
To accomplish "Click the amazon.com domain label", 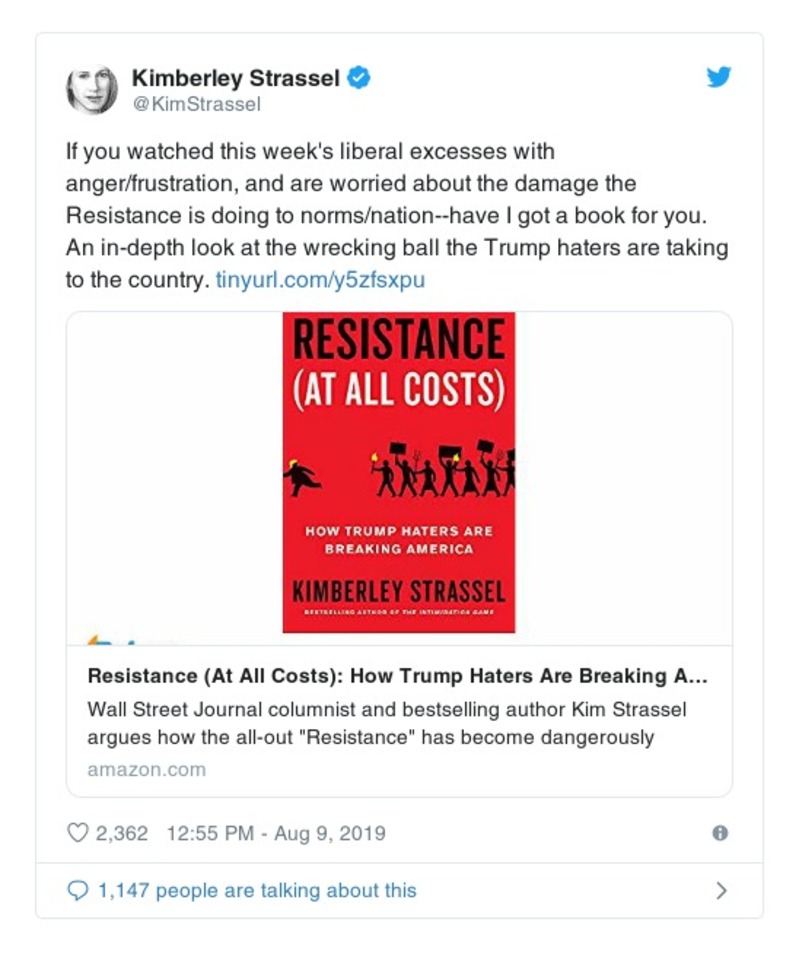I will pyautogui.click(x=146, y=769).
